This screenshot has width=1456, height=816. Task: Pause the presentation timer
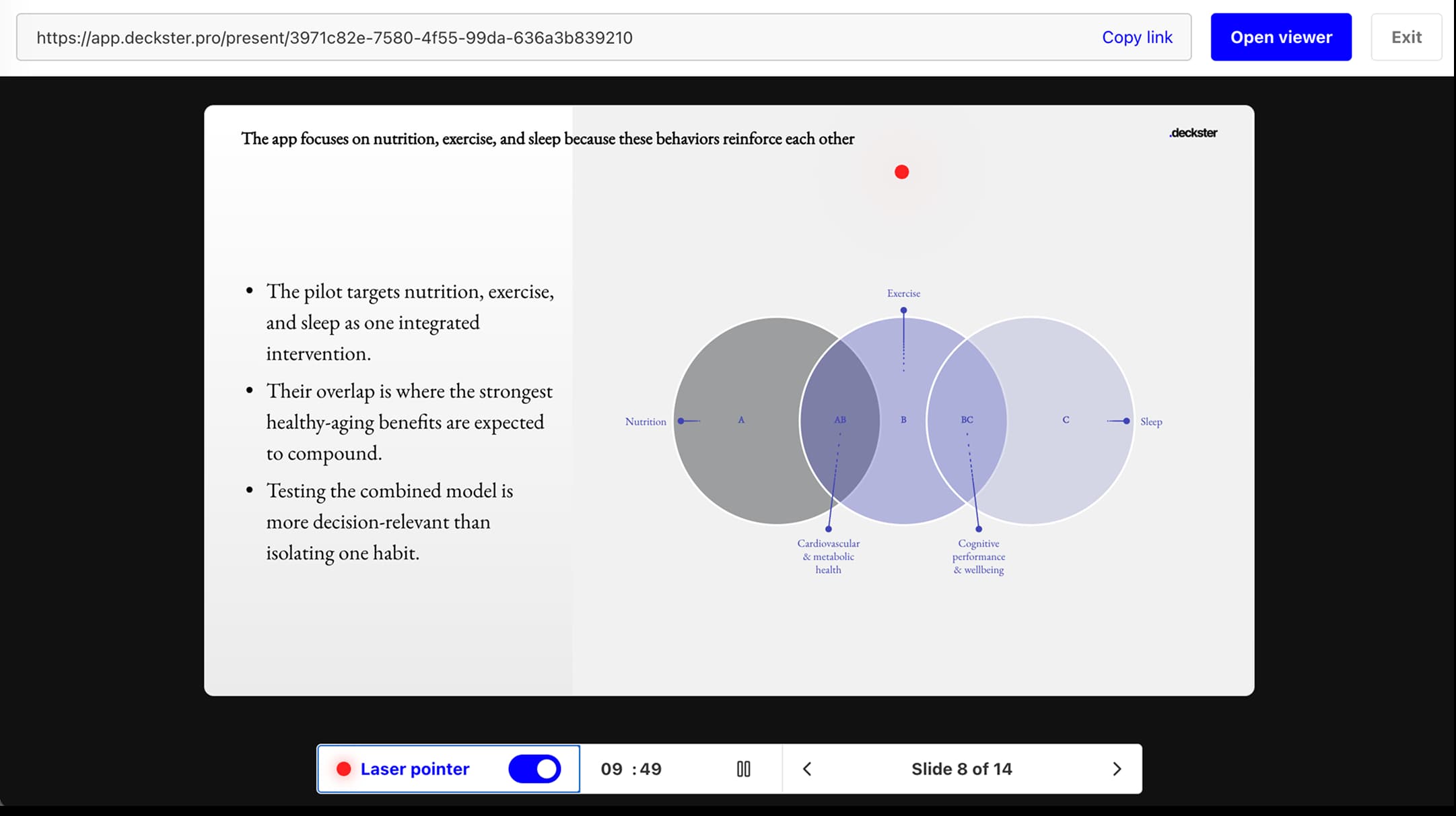click(x=743, y=769)
